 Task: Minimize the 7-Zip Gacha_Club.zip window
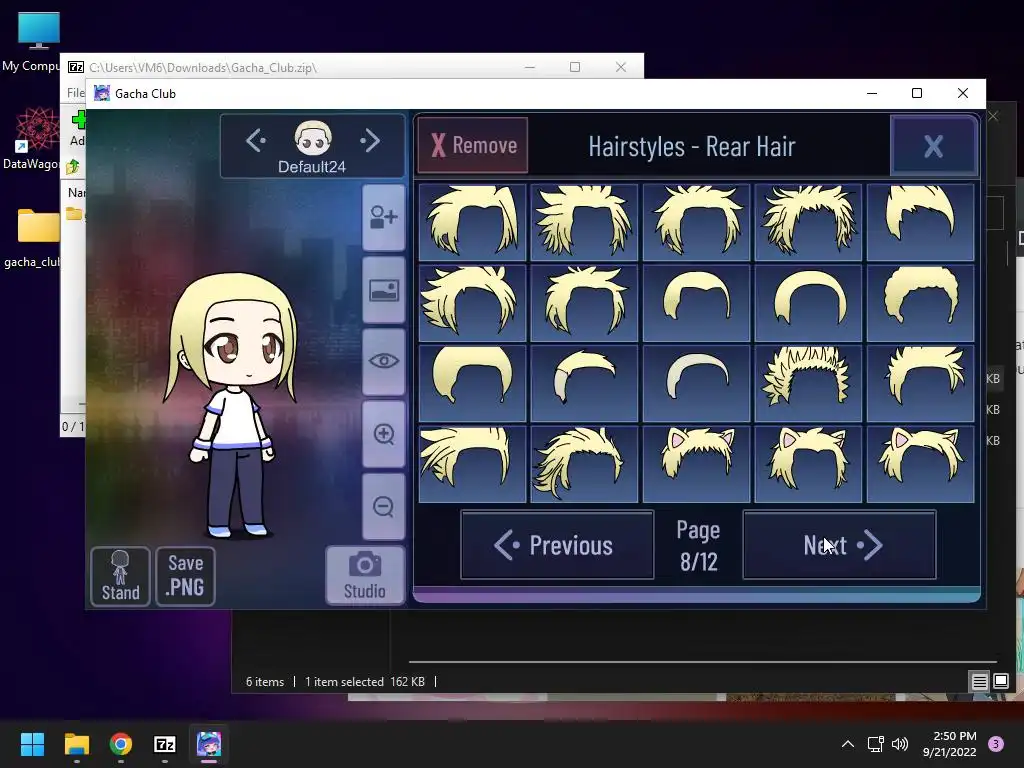(530, 67)
